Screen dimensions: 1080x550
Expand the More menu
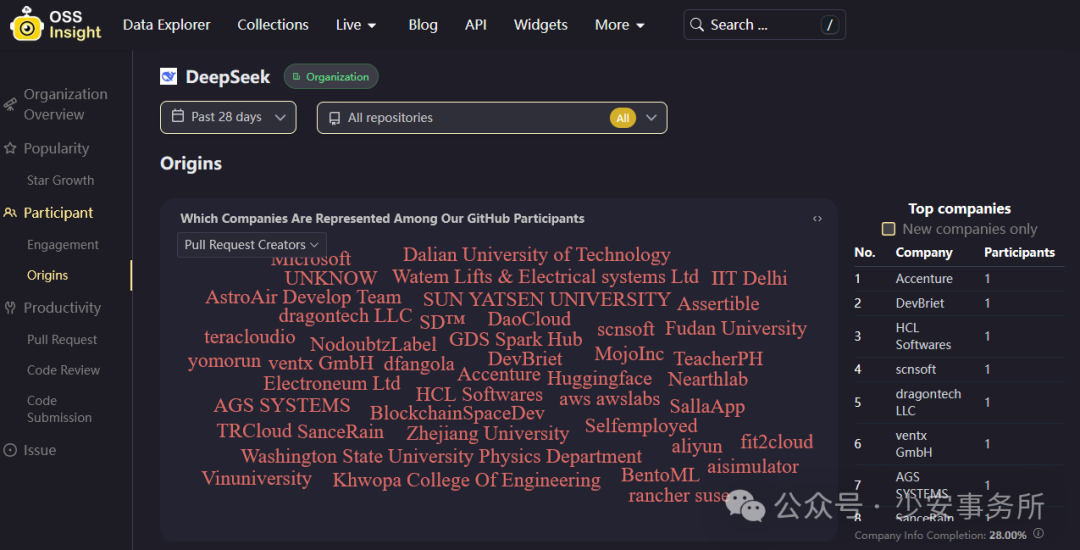click(x=620, y=25)
